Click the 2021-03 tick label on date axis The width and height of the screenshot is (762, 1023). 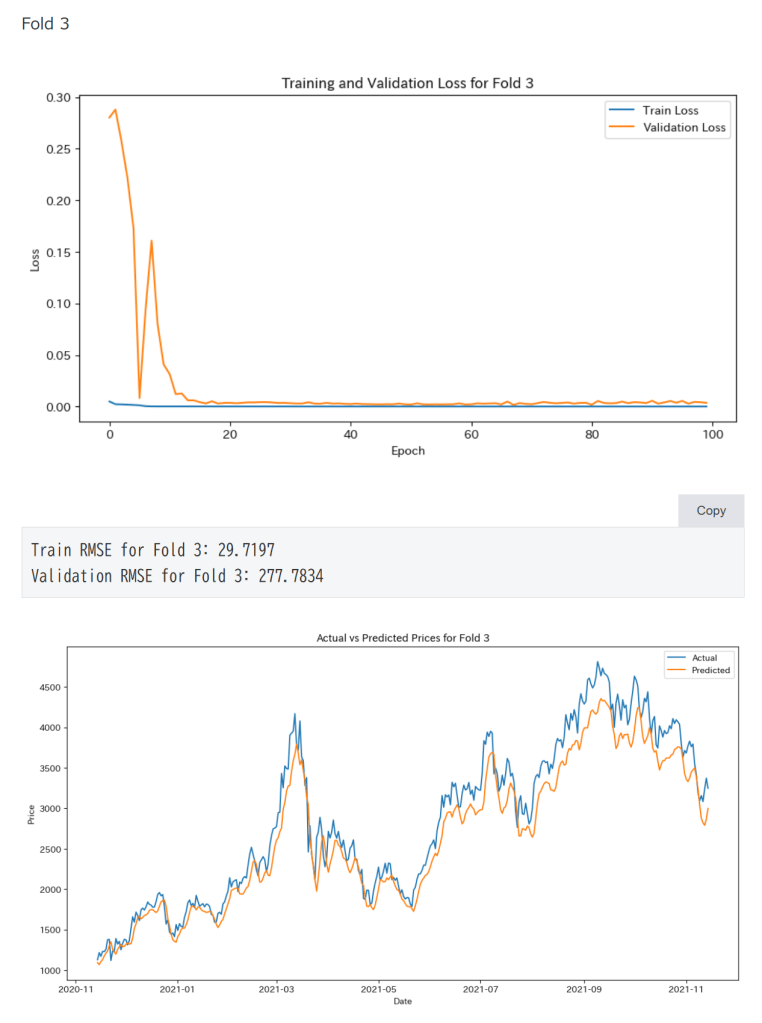coord(276,989)
